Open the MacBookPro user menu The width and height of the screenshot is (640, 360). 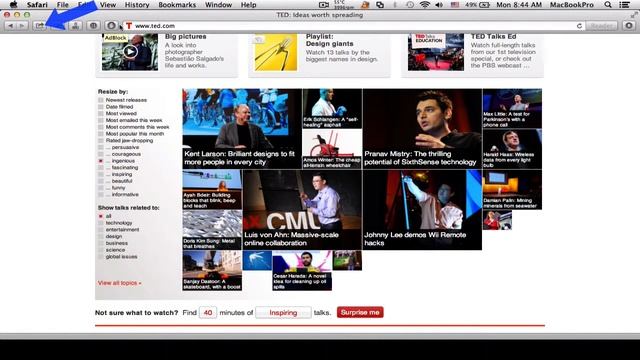coord(571,5)
